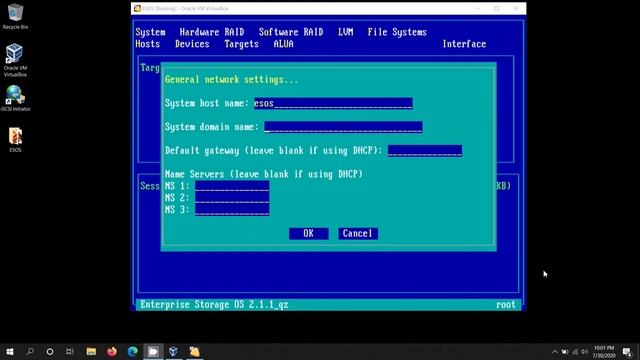
Task: Open Task View on taskbar
Action: click(70, 351)
